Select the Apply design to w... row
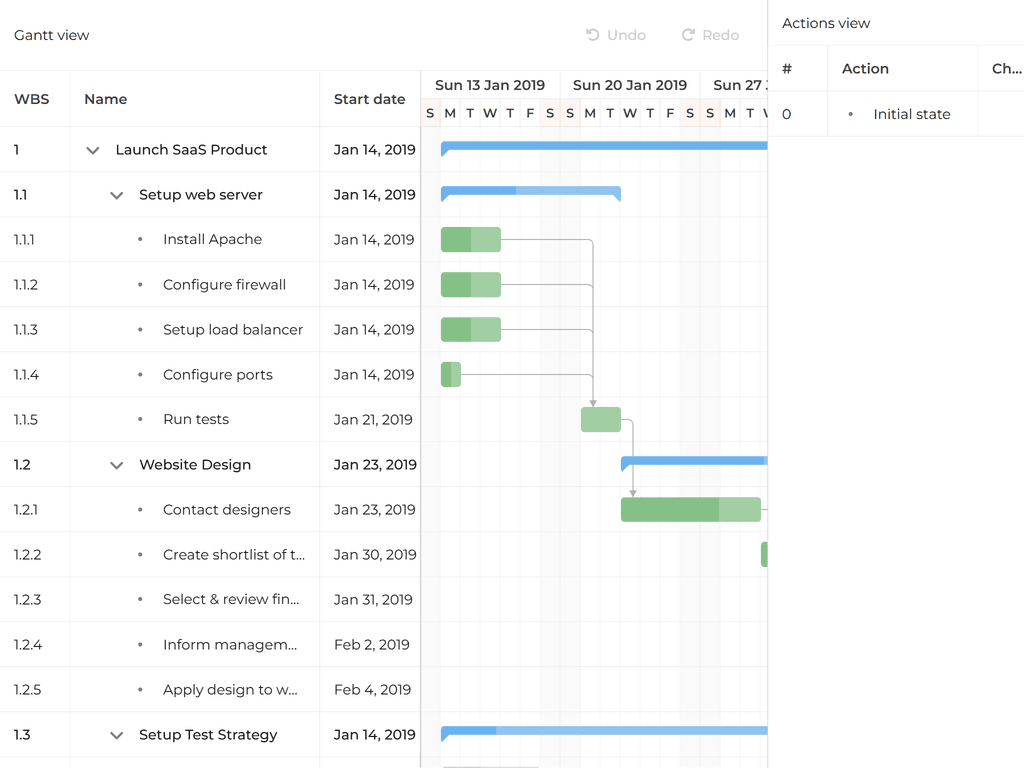 pyautogui.click(x=230, y=690)
